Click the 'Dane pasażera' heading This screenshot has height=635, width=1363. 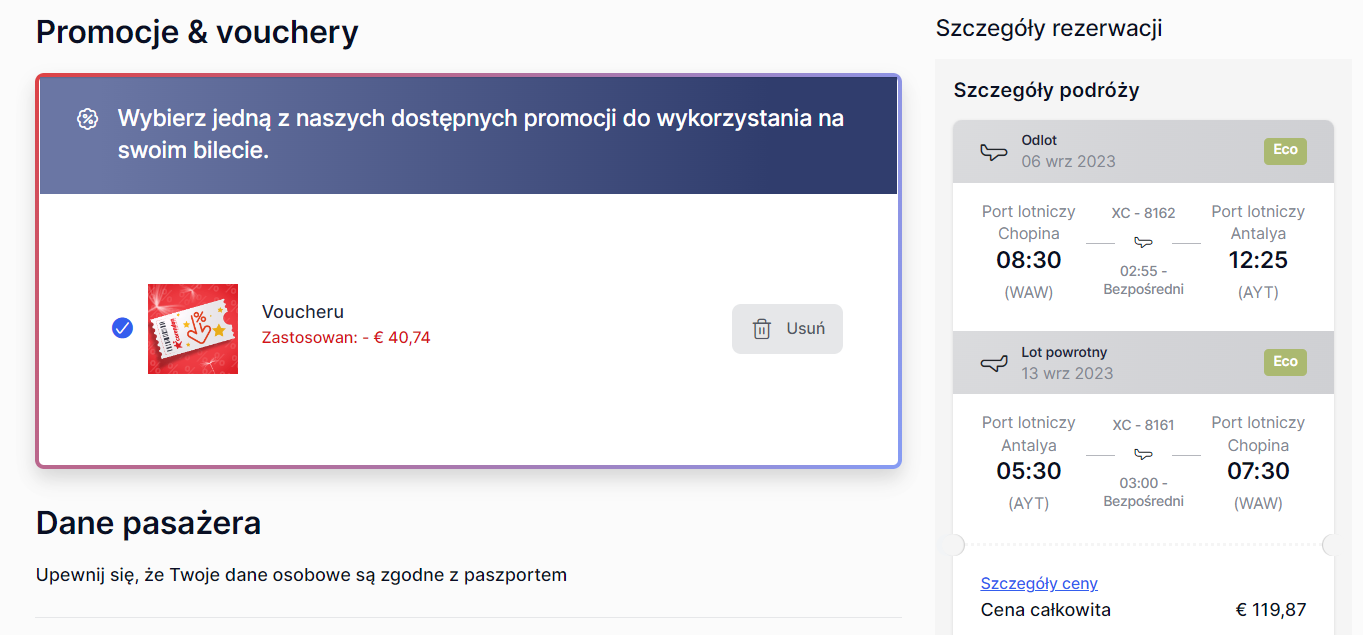coord(149,522)
